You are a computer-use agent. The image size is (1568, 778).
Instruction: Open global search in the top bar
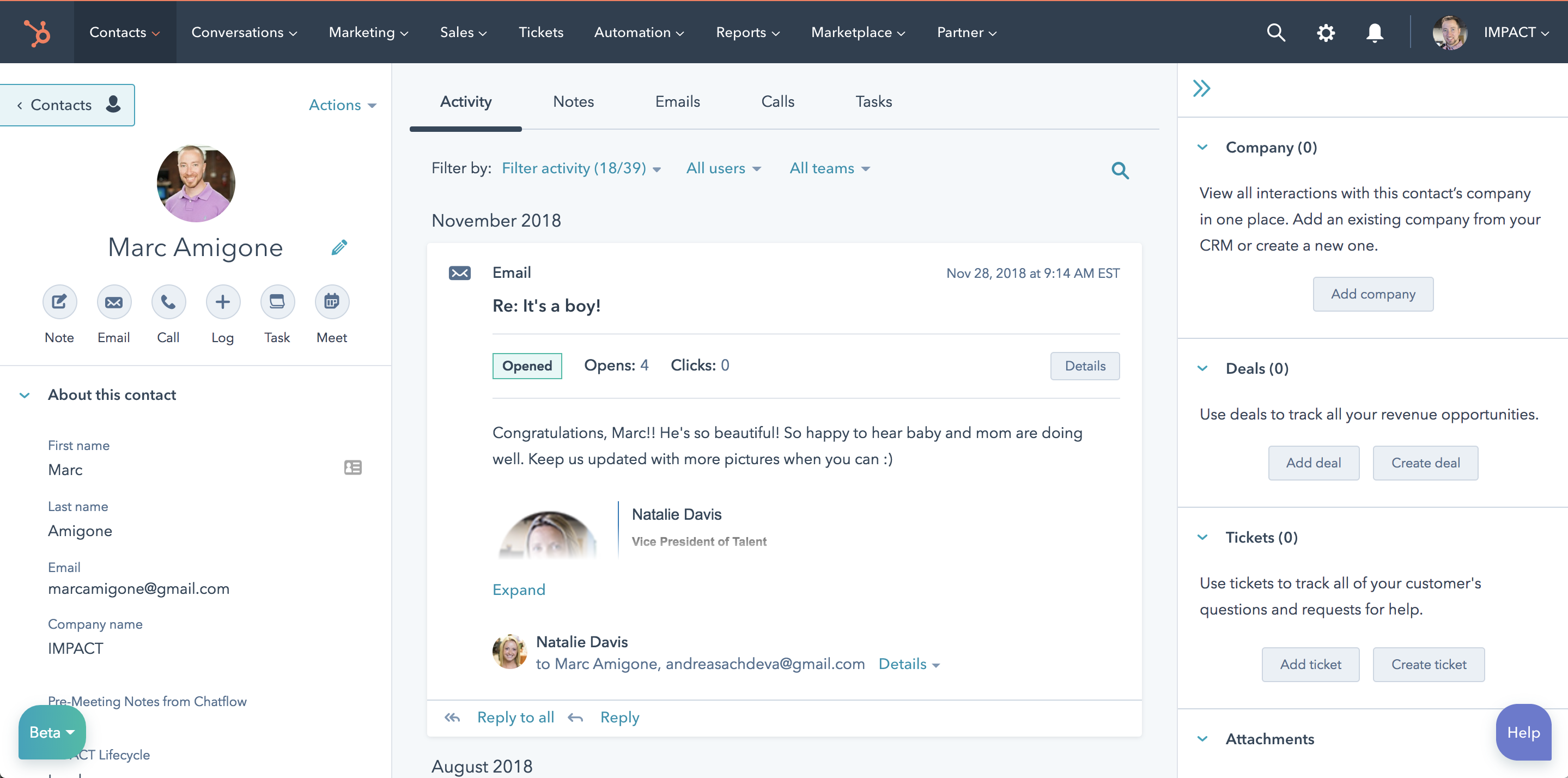pyautogui.click(x=1275, y=32)
